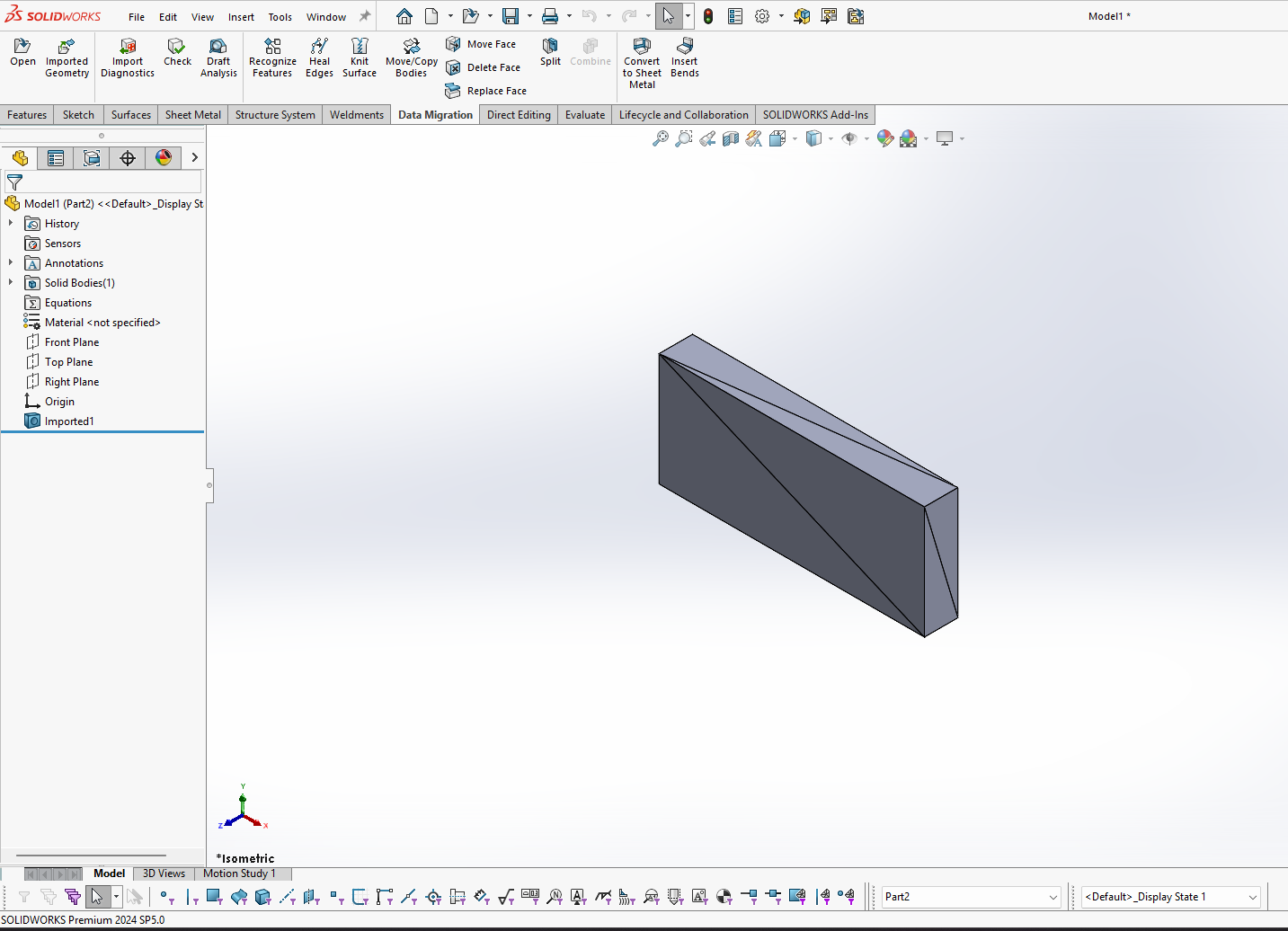Select the Insert Bends tool
The image size is (1288, 931).
(x=684, y=56)
